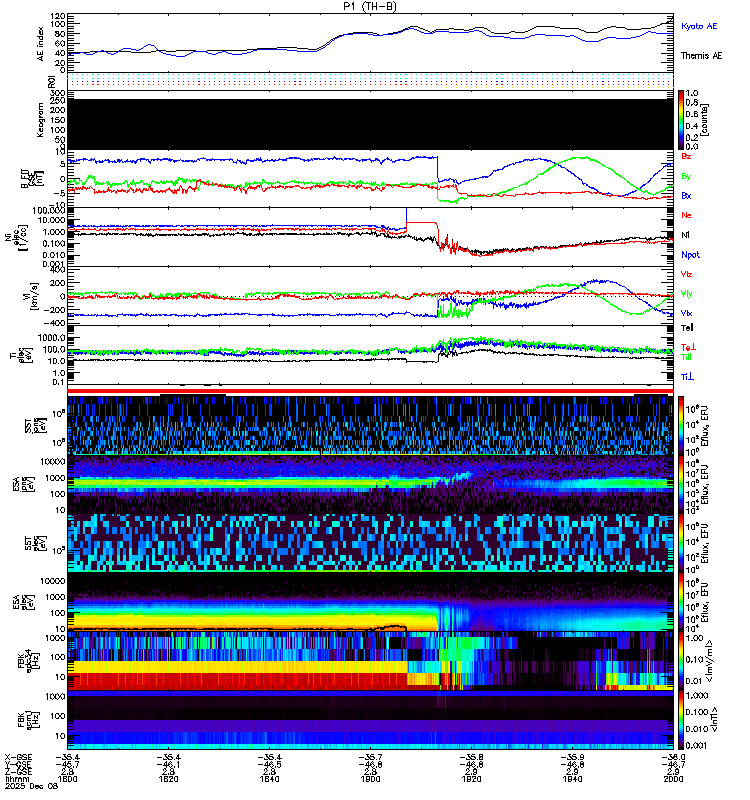750x800 pixels.
Task: Click the 1820 time axis tick label
Action: tap(471, 779)
